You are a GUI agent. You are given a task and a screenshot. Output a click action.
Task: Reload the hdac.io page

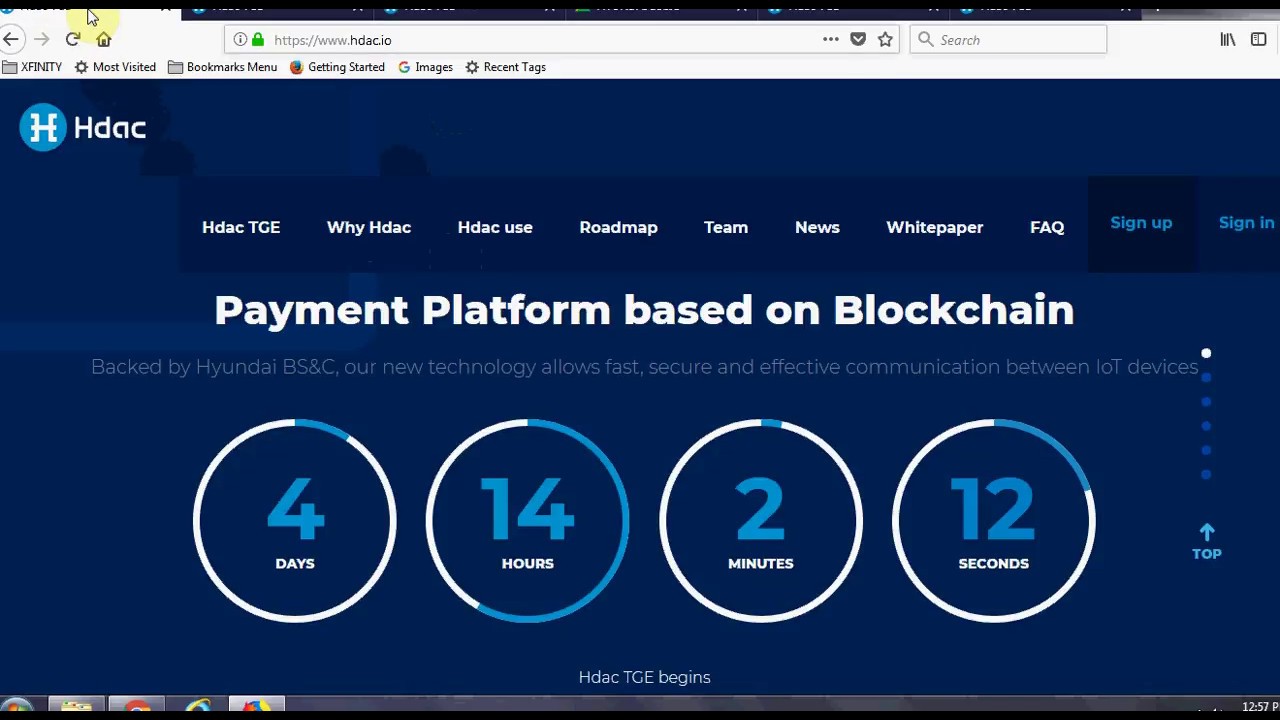72,39
